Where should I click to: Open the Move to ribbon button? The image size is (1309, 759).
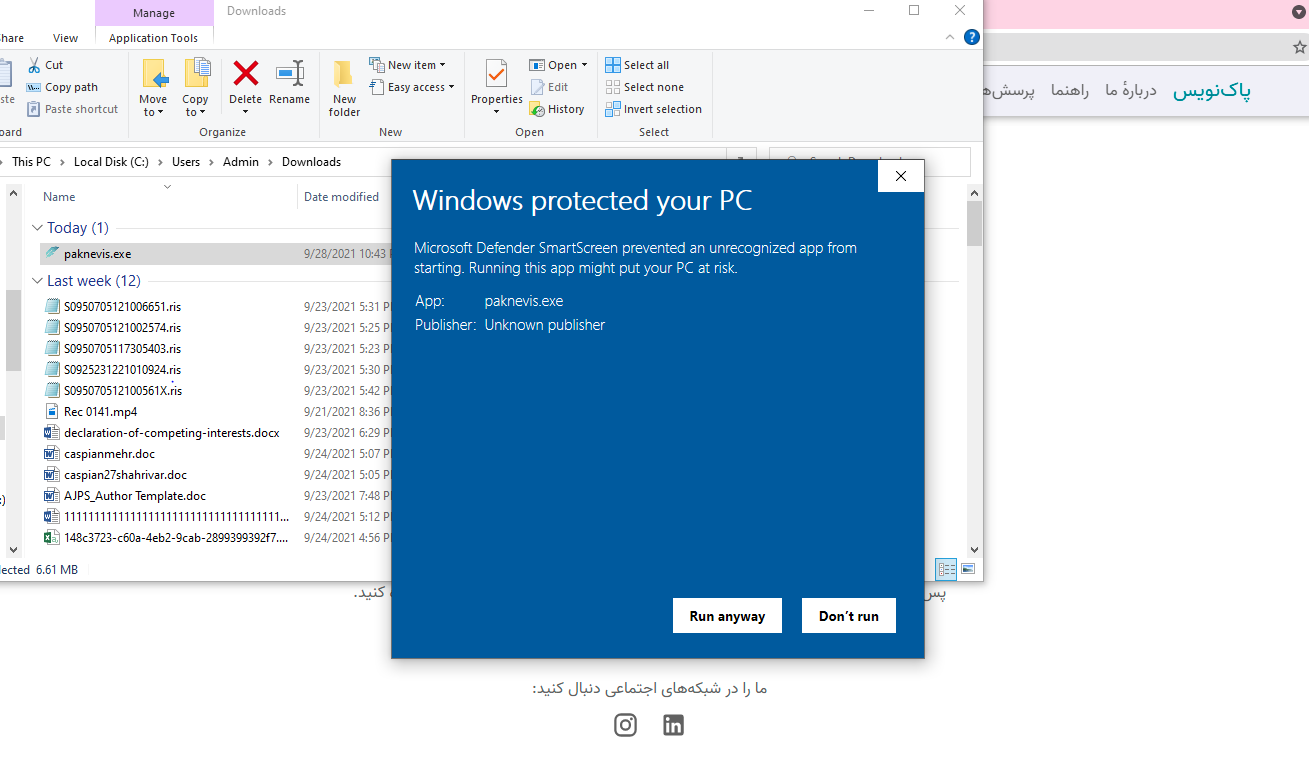pos(153,87)
